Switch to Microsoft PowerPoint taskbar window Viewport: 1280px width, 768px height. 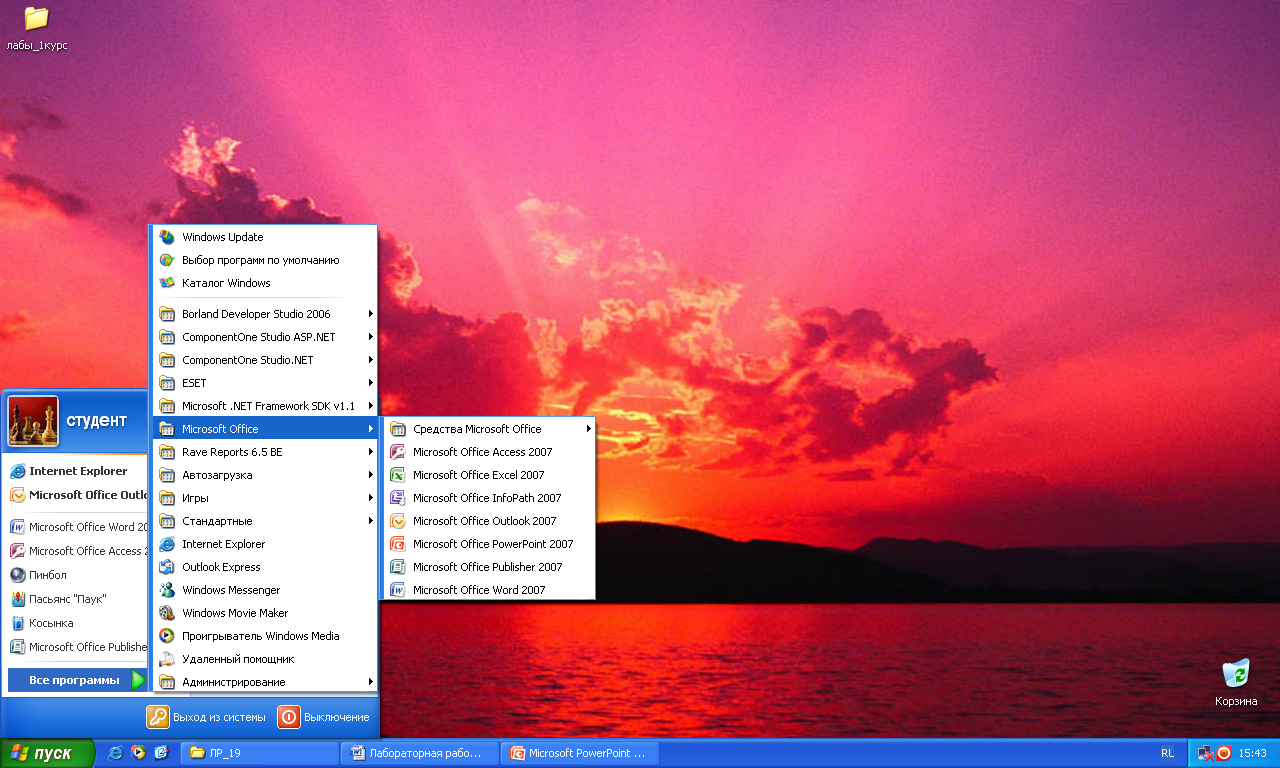coord(579,753)
